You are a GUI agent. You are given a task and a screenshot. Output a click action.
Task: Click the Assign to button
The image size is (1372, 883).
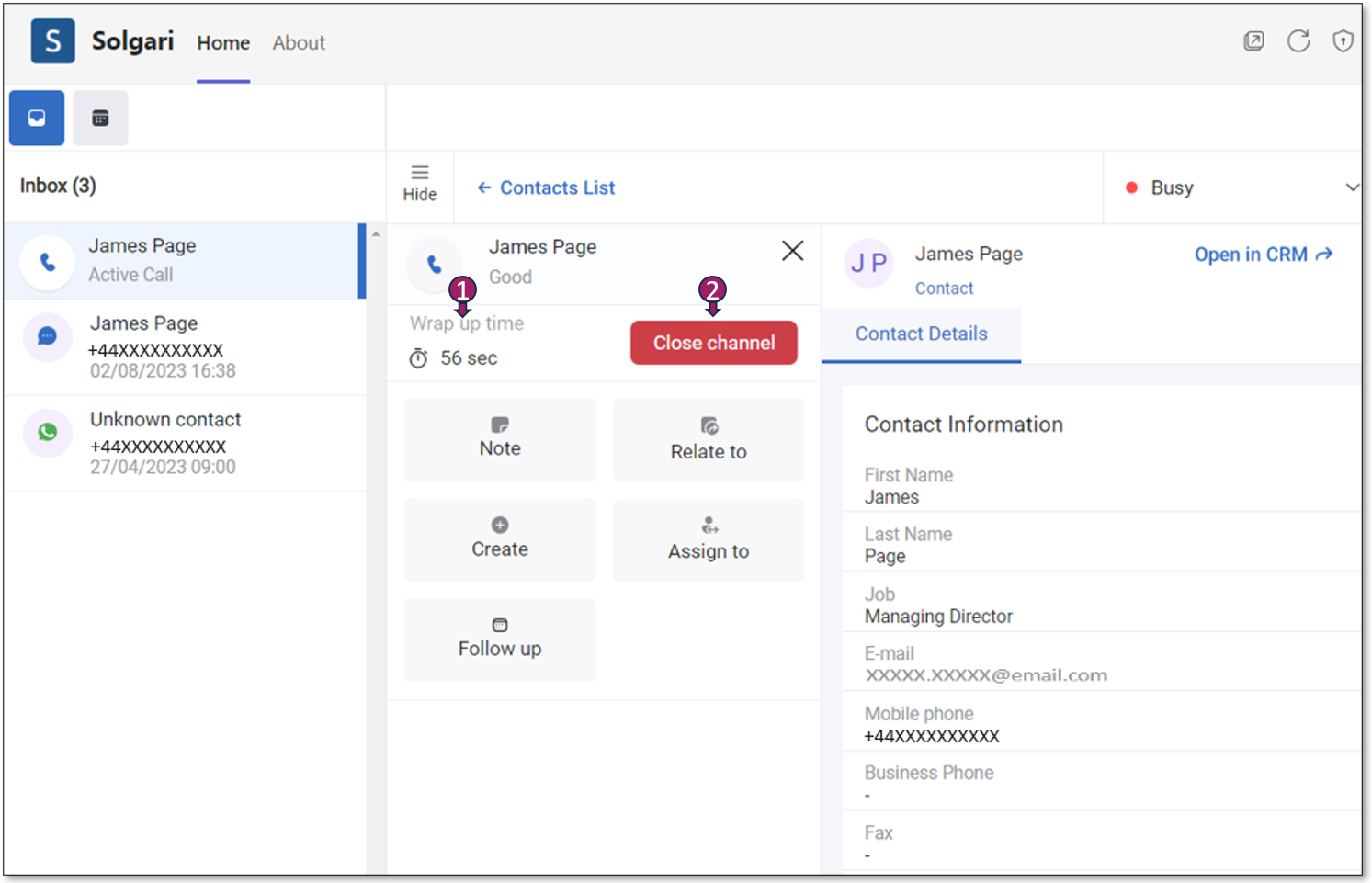click(709, 540)
